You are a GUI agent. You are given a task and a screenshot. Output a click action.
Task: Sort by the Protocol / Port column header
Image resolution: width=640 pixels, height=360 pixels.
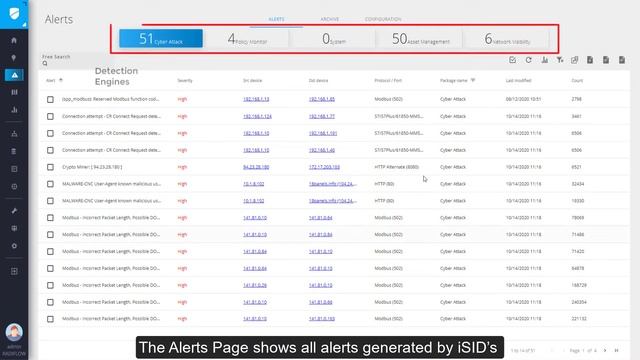[x=388, y=81]
